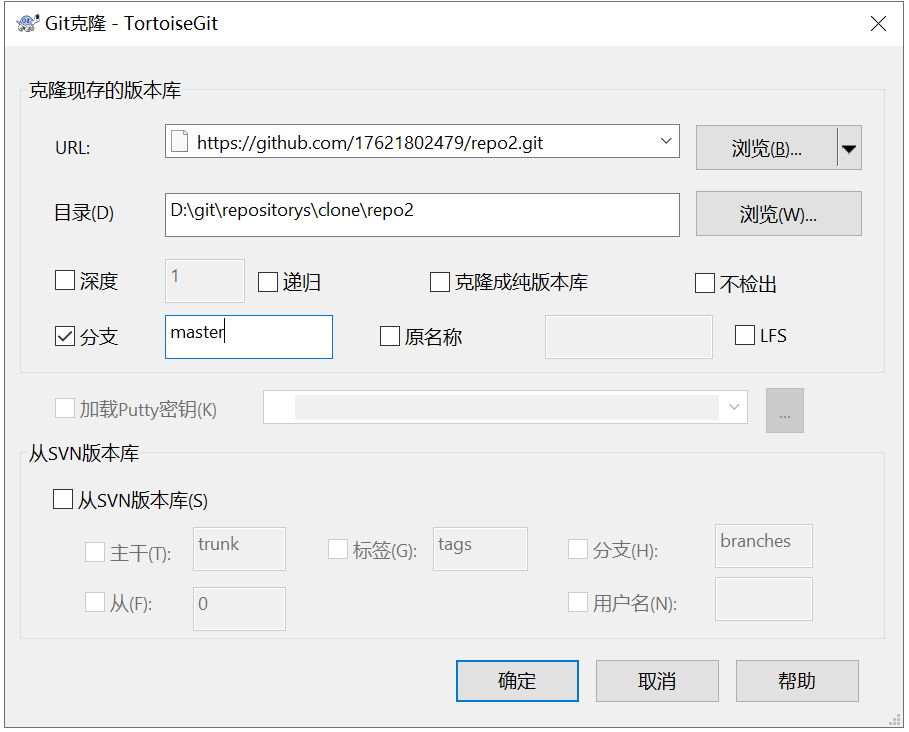Image resolution: width=909 pixels, height=732 pixels.
Task: Expand the URL combo box history
Action: click(666, 141)
